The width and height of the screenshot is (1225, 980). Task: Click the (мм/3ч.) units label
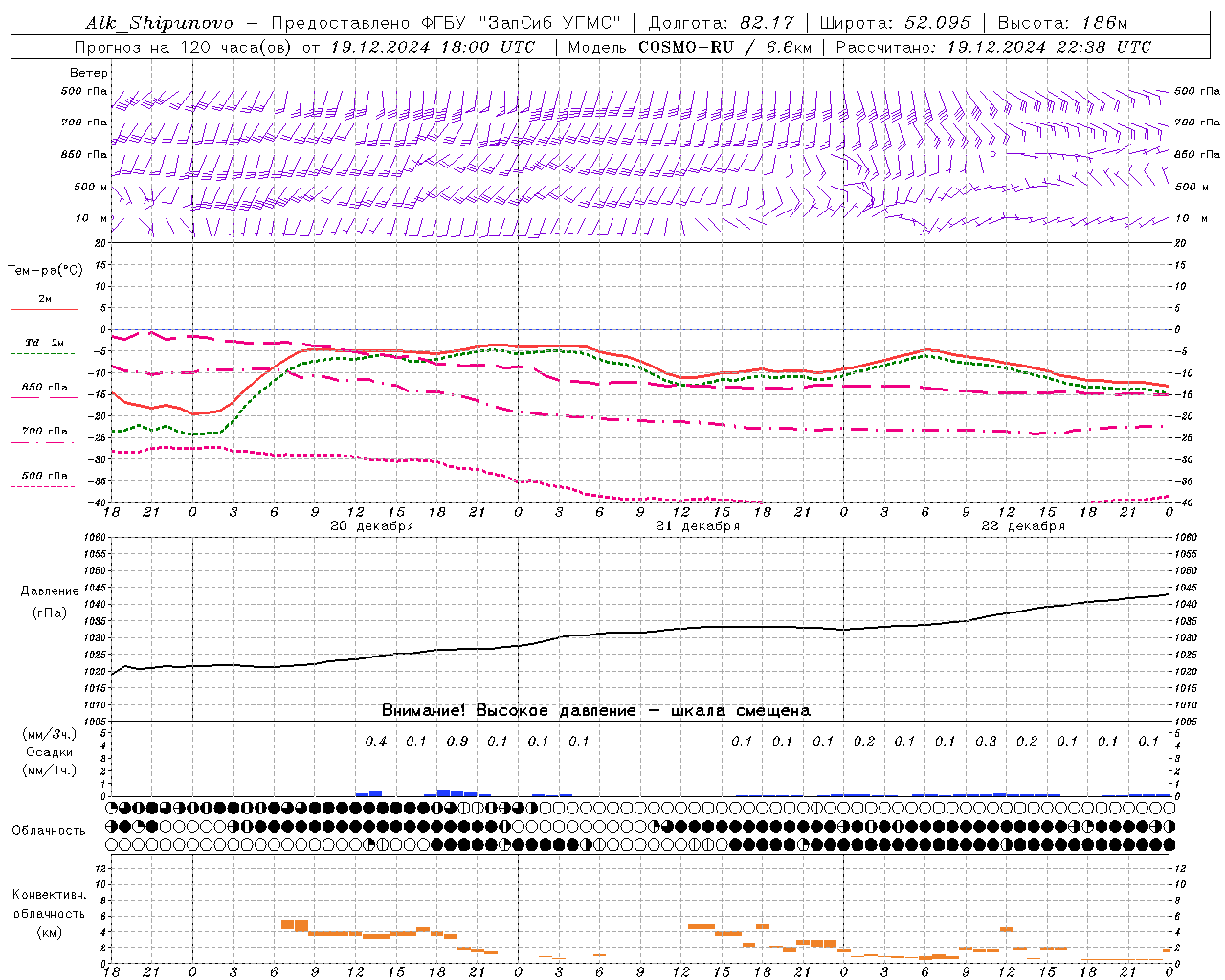point(50,734)
